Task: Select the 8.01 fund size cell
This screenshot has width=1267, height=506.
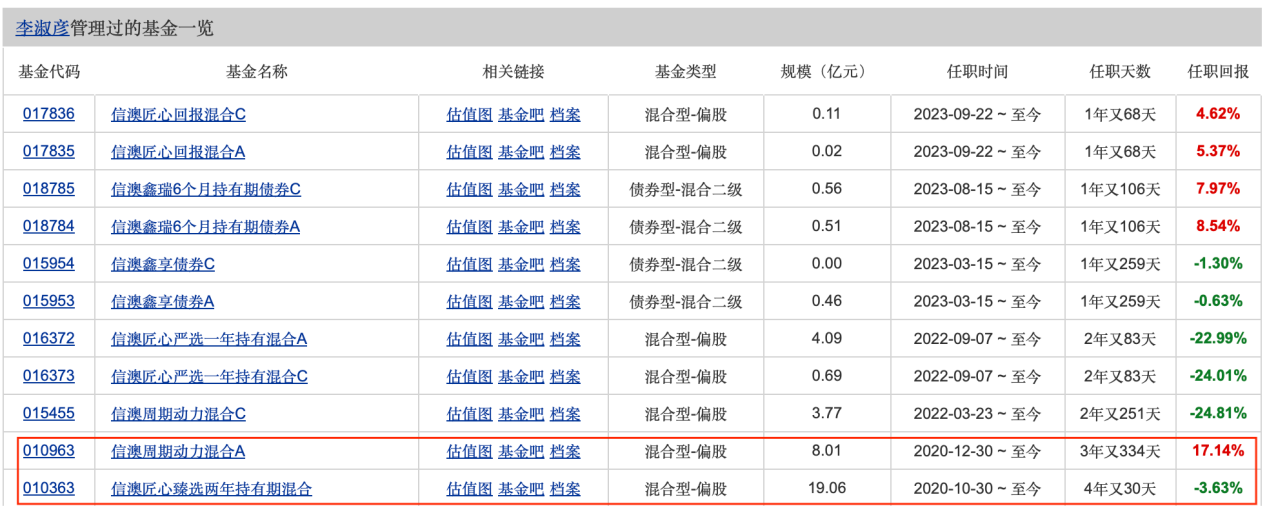Action: click(827, 451)
